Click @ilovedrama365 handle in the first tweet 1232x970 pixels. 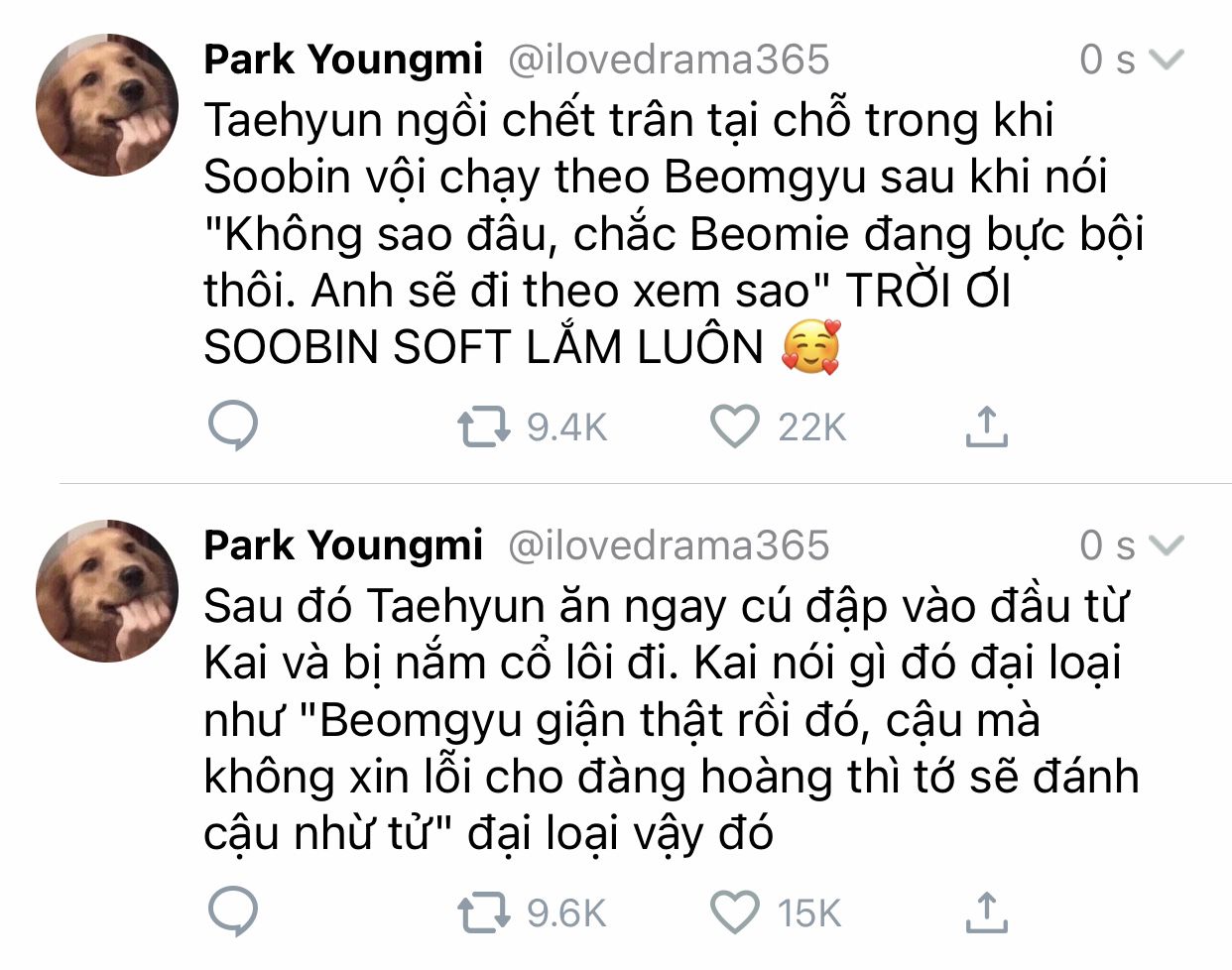pos(668,60)
